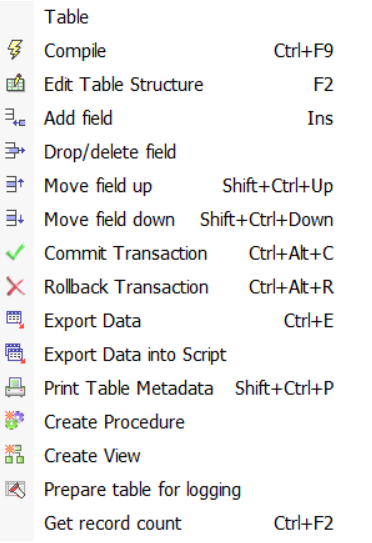372x543 pixels.
Task: Click the Drop/delete field icon
Action: [x=15, y=151]
